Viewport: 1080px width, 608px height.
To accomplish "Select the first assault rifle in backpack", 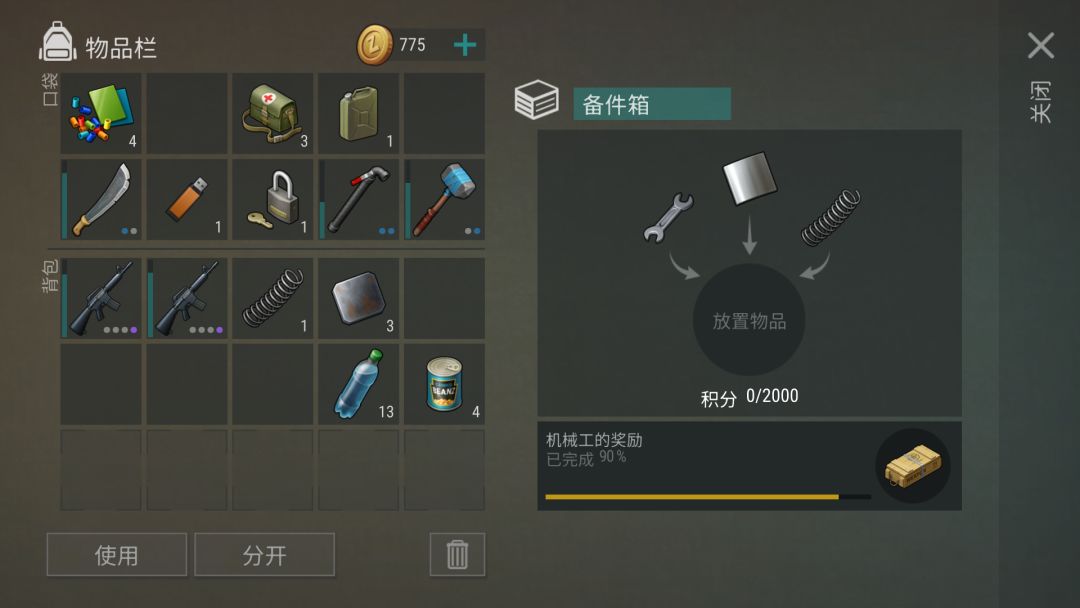I will pyautogui.click(x=101, y=298).
